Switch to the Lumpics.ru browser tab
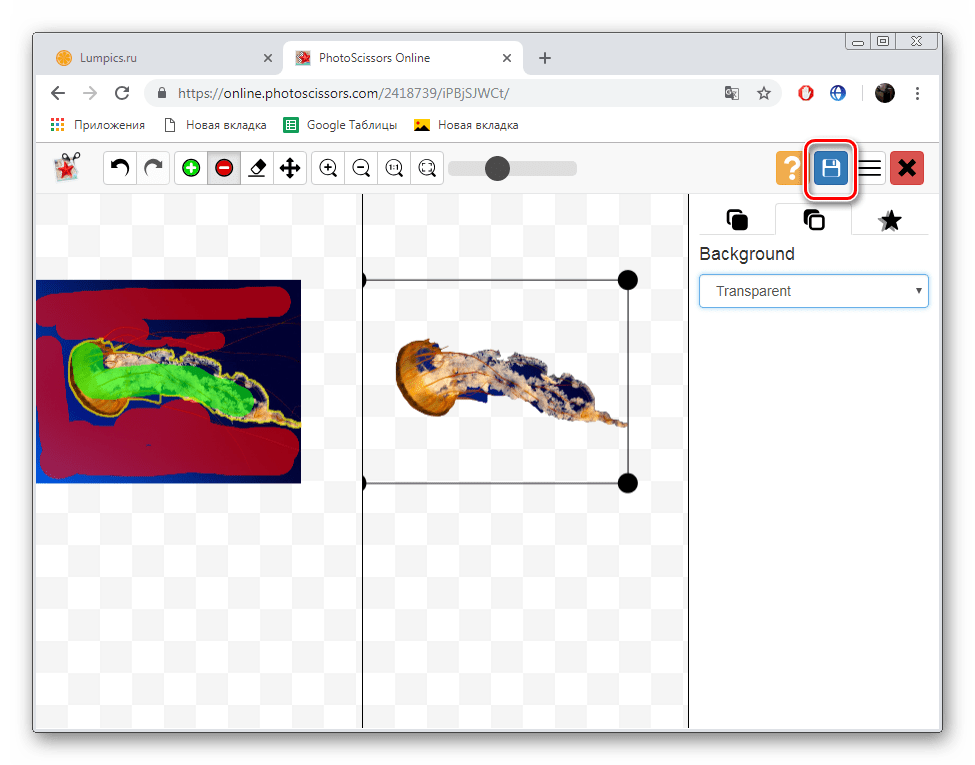This screenshot has width=975, height=765. (x=110, y=58)
